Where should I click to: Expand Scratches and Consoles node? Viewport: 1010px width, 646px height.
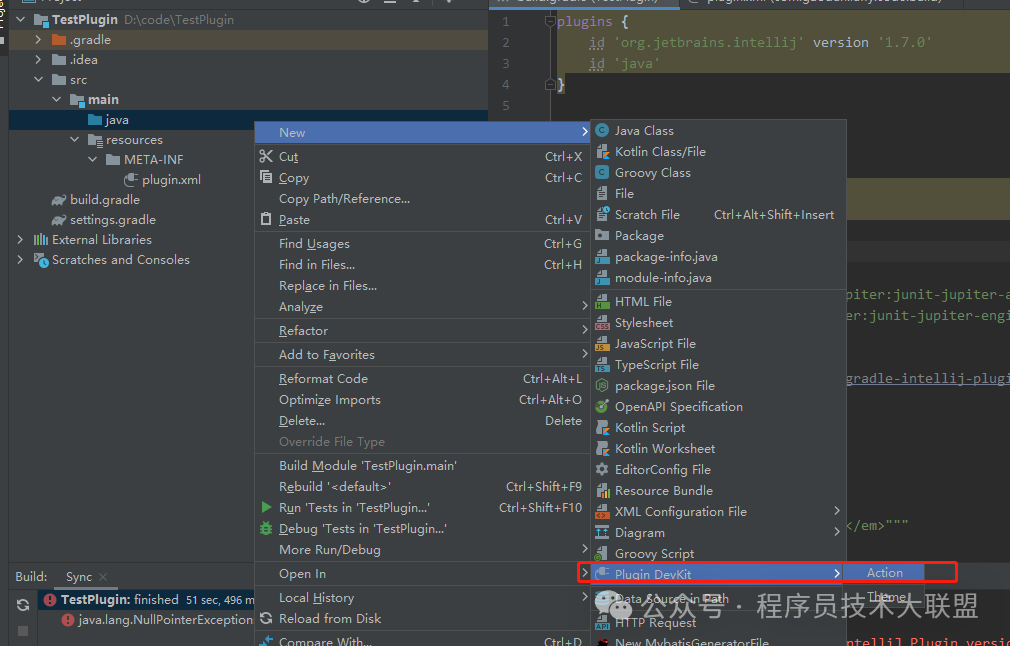point(21,260)
